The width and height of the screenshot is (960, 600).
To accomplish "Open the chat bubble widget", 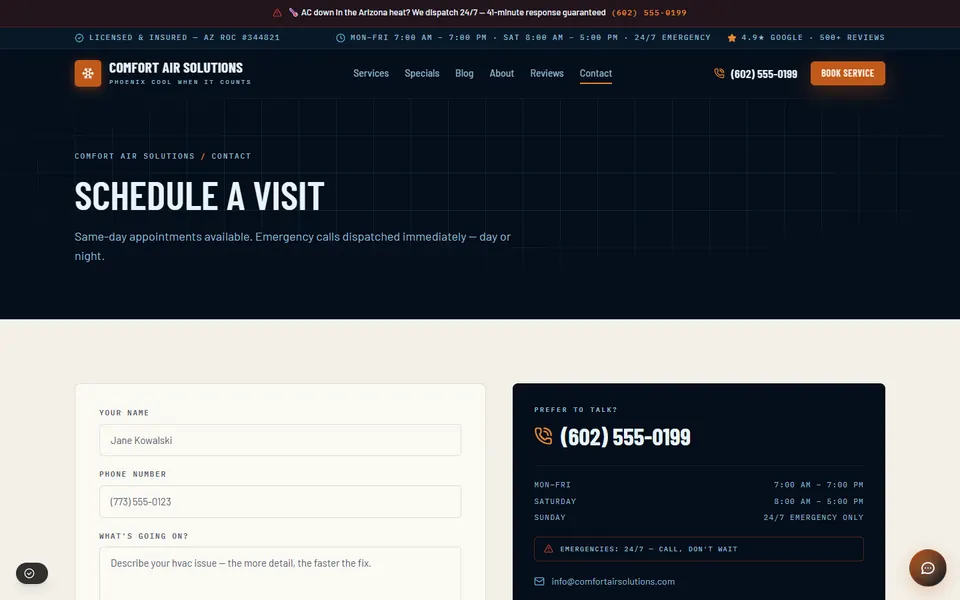I will tap(928, 568).
